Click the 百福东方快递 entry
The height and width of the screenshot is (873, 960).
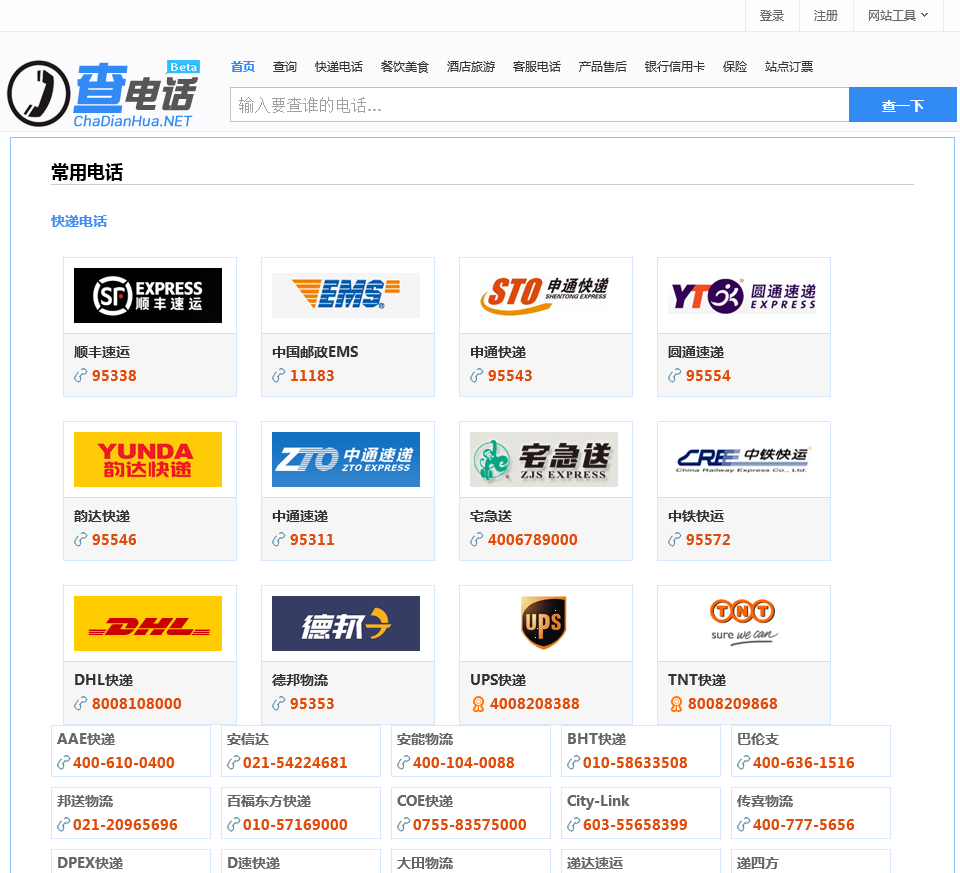(269, 801)
